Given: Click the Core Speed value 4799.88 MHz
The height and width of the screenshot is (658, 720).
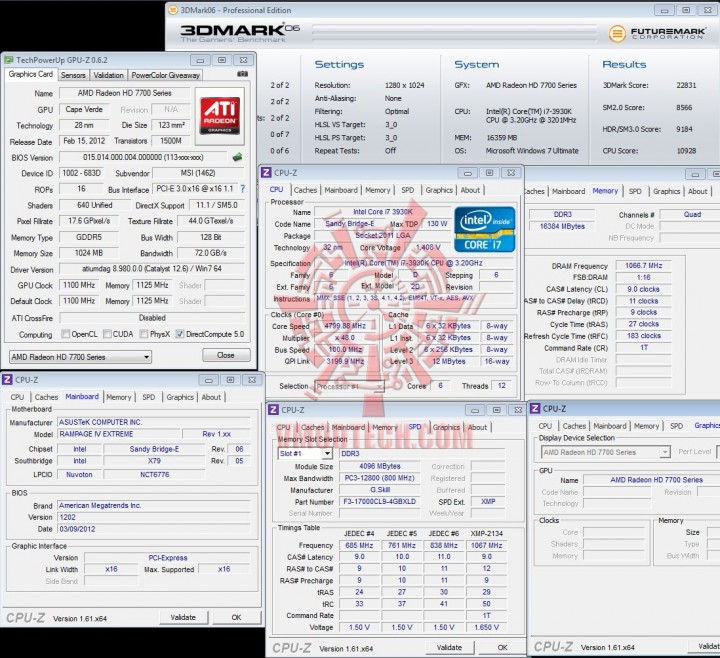Looking at the screenshot, I should tap(345, 326).
